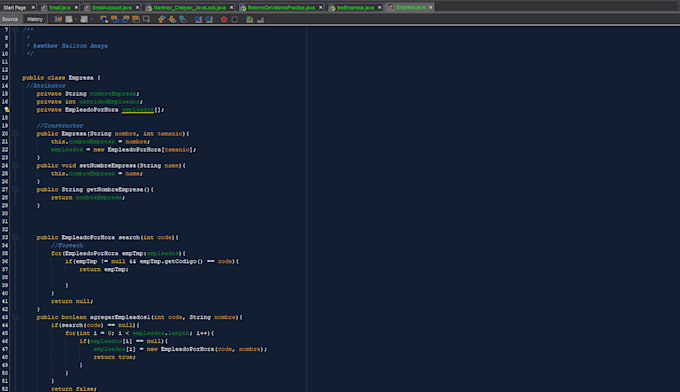
Task: Toggle rectangular selection mode icon
Action: [147, 19]
